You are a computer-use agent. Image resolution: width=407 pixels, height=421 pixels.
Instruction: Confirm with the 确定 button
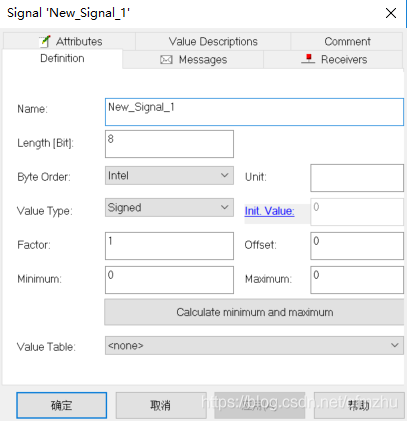coord(62,405)
